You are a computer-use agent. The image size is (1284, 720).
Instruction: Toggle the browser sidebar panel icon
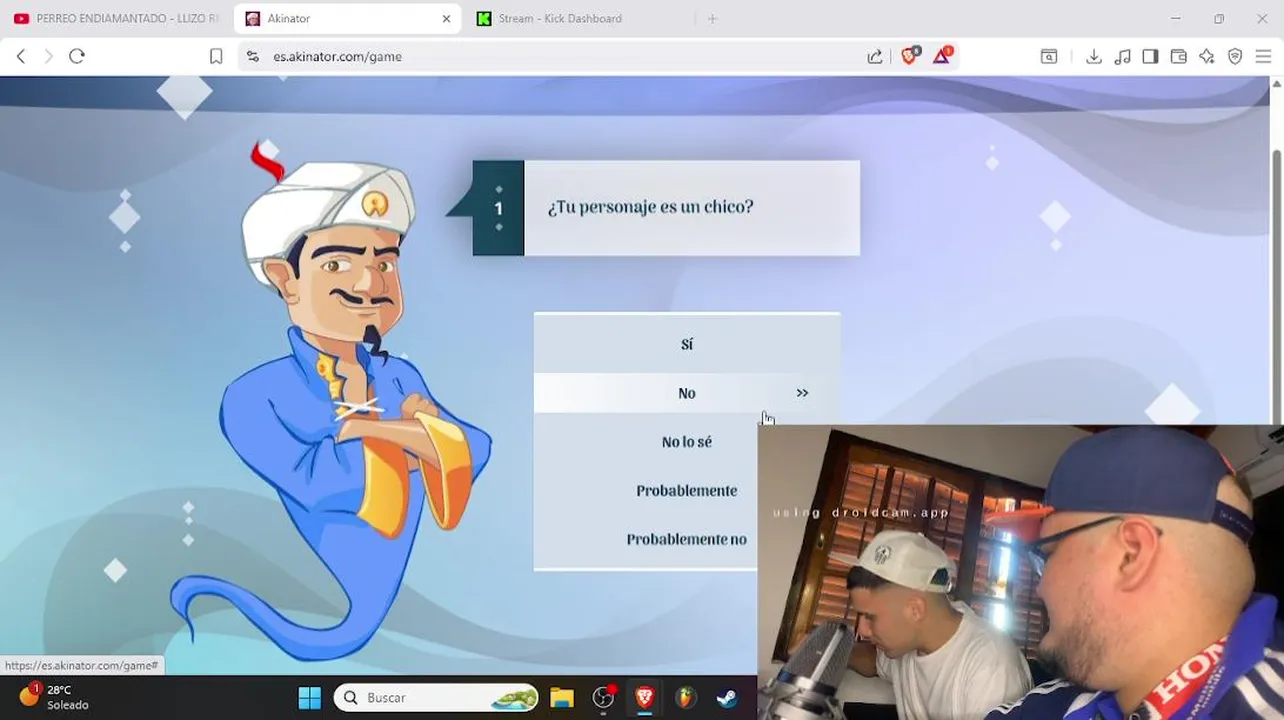click(x=1151, y=57)
